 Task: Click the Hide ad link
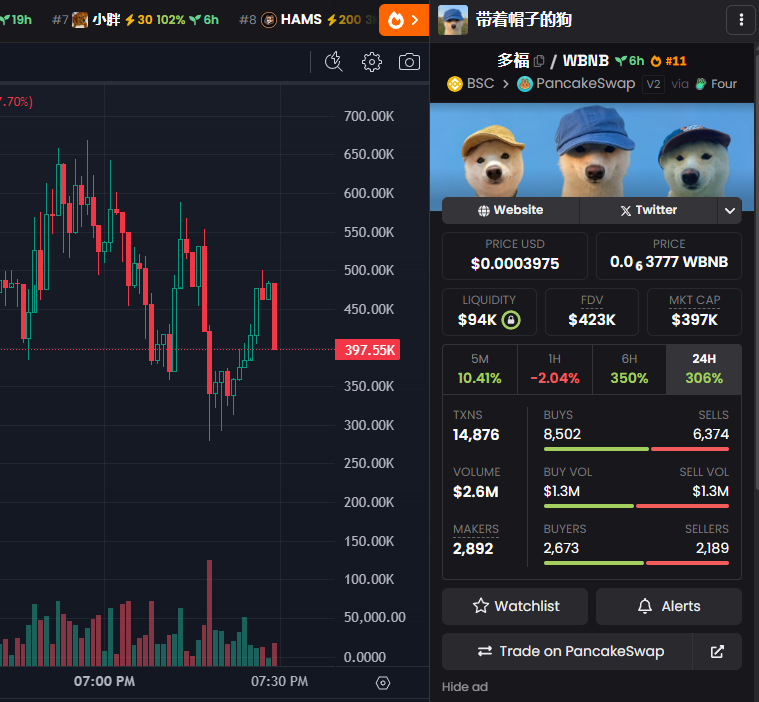tap(465, 687)
